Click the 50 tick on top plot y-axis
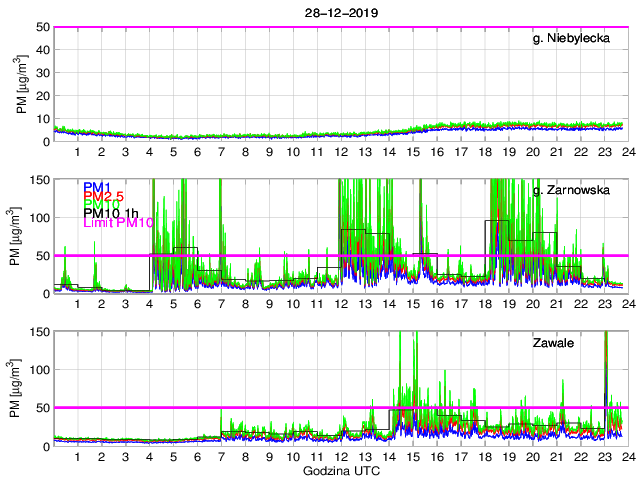The image size is (640, 480). [44, 27]
